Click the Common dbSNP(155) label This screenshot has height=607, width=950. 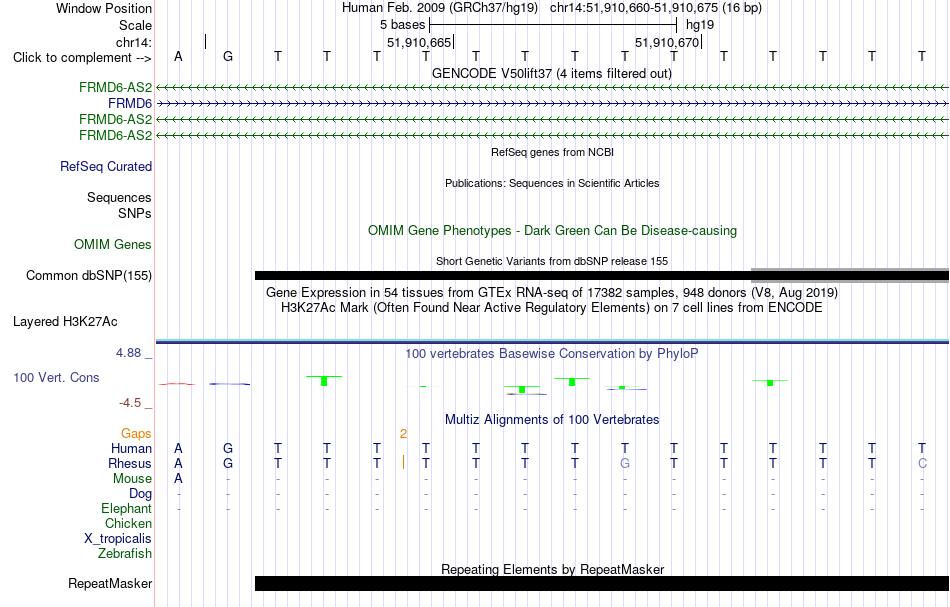[x=88, y=276]
